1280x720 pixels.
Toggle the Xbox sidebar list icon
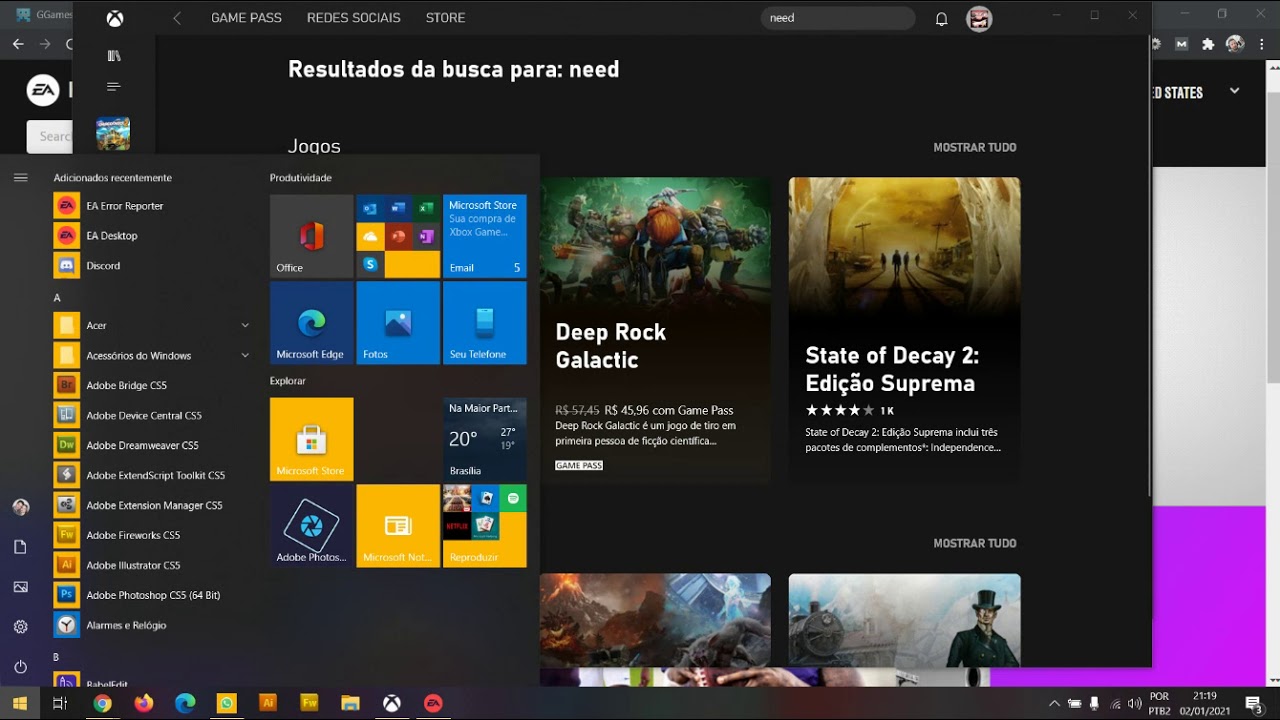(x=114, y=87)
